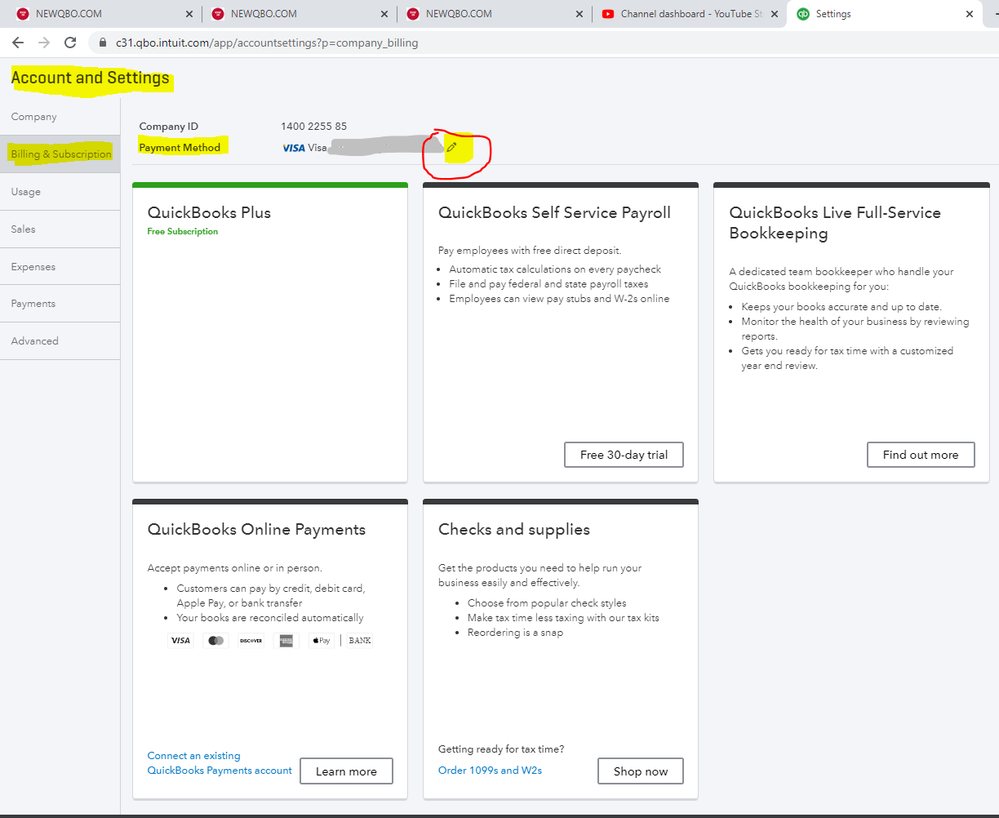The height and width of the screenshot is (818, 999).
Task: Go back with the browser back arrow
Action: 18,43
